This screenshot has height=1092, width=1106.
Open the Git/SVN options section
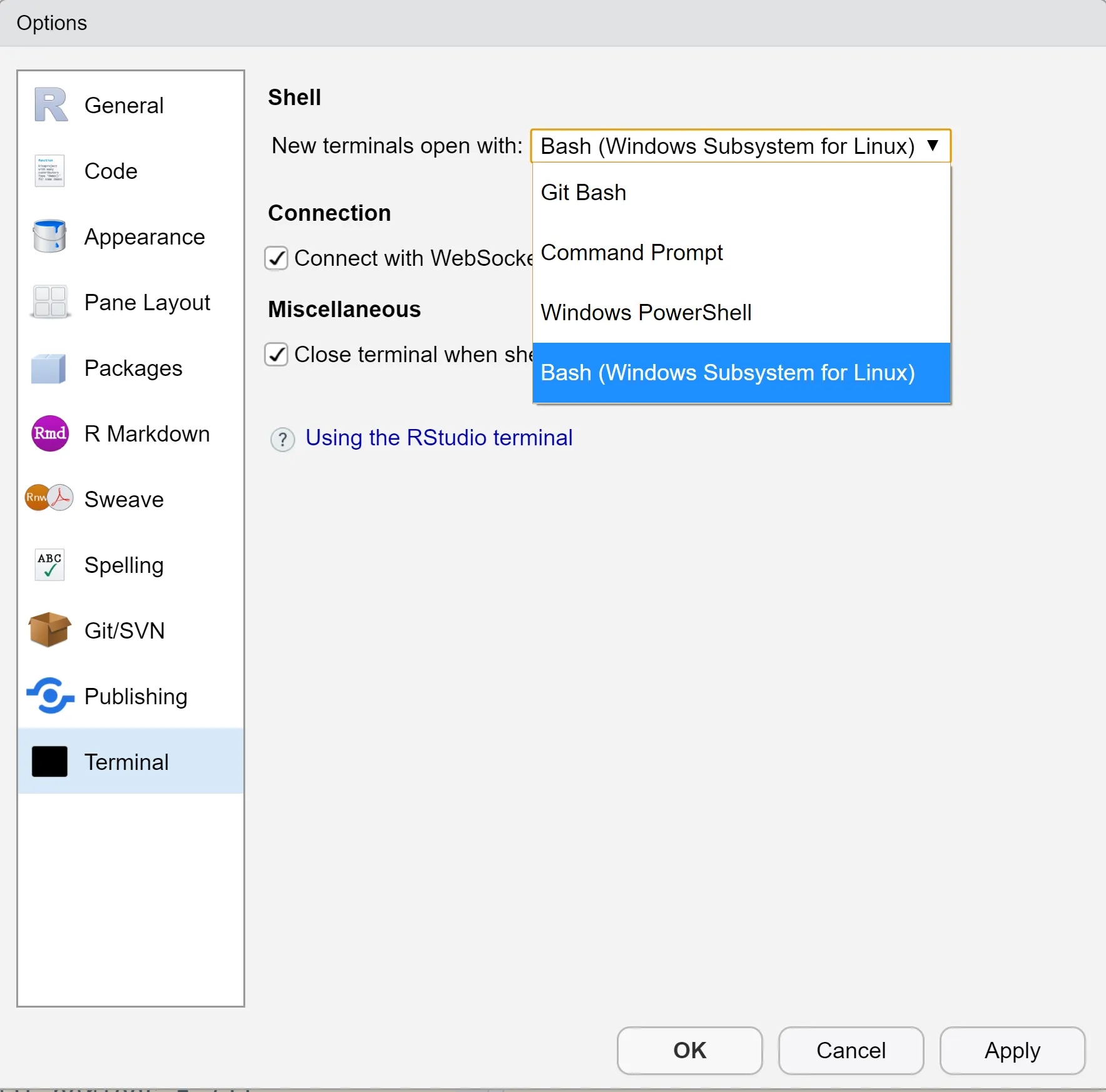(131, 630)
